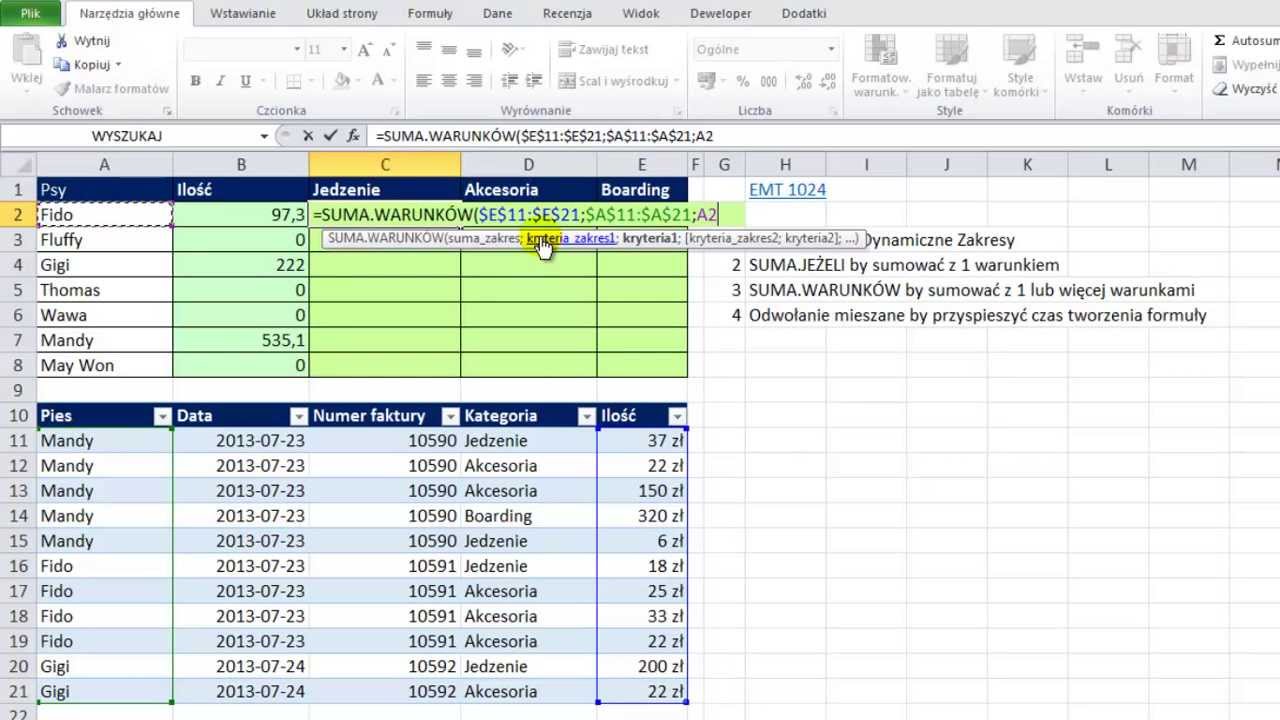Click the Wytnij scissors icon
The width and height of the screenshot is (1280, 720).
(x=62, y=41)
